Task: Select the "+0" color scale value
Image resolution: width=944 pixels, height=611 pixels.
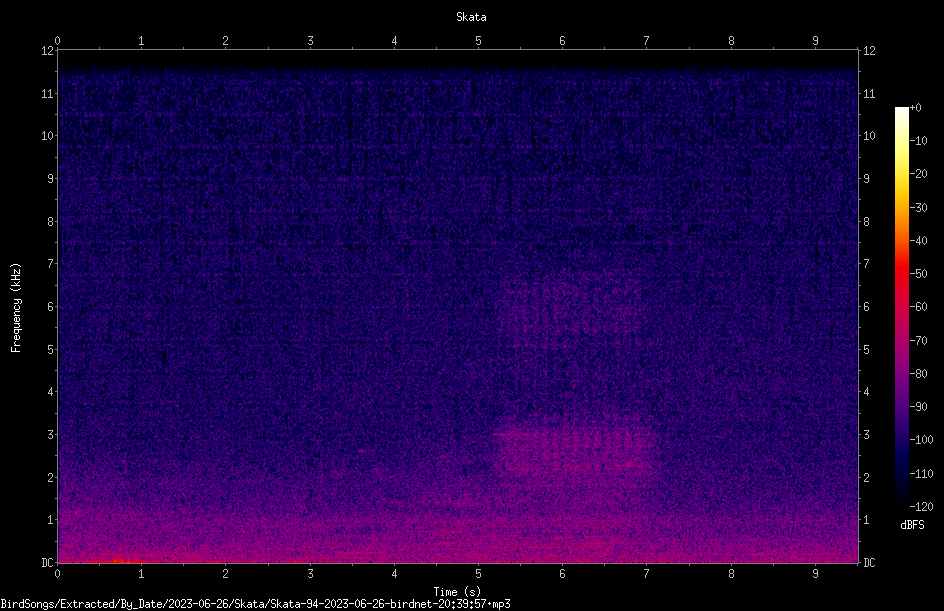Action: click(915, 108)
